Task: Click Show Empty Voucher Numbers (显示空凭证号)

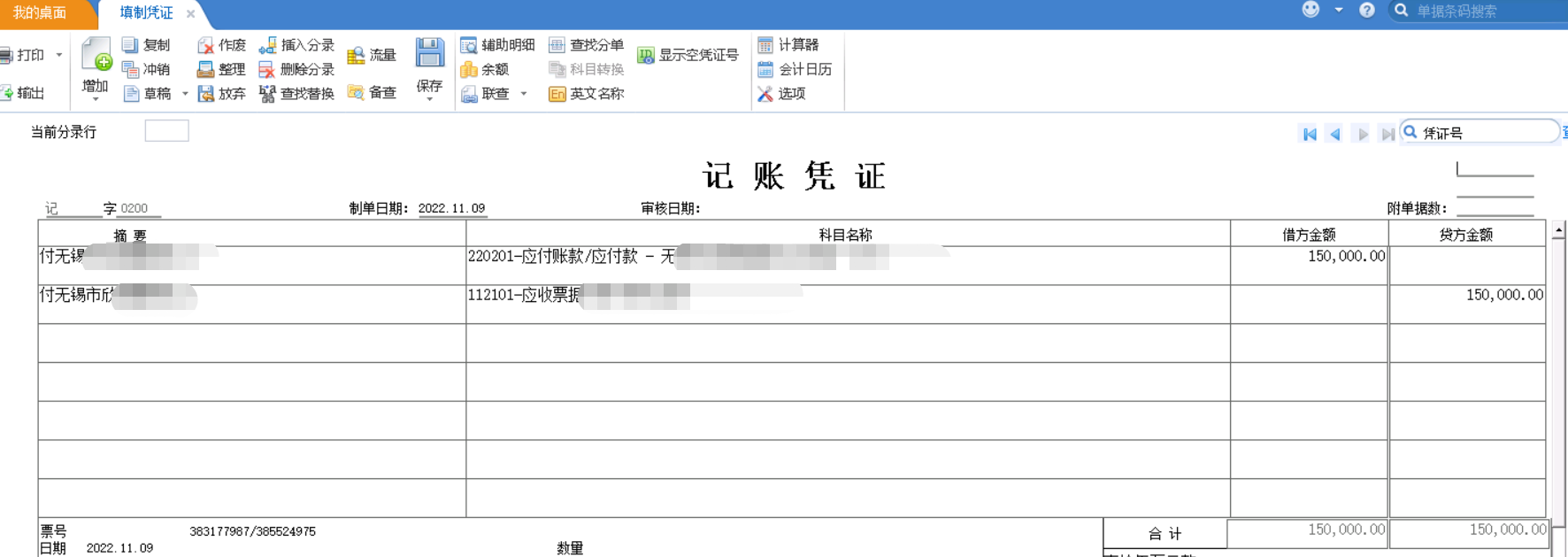Action: click(646, 55)
